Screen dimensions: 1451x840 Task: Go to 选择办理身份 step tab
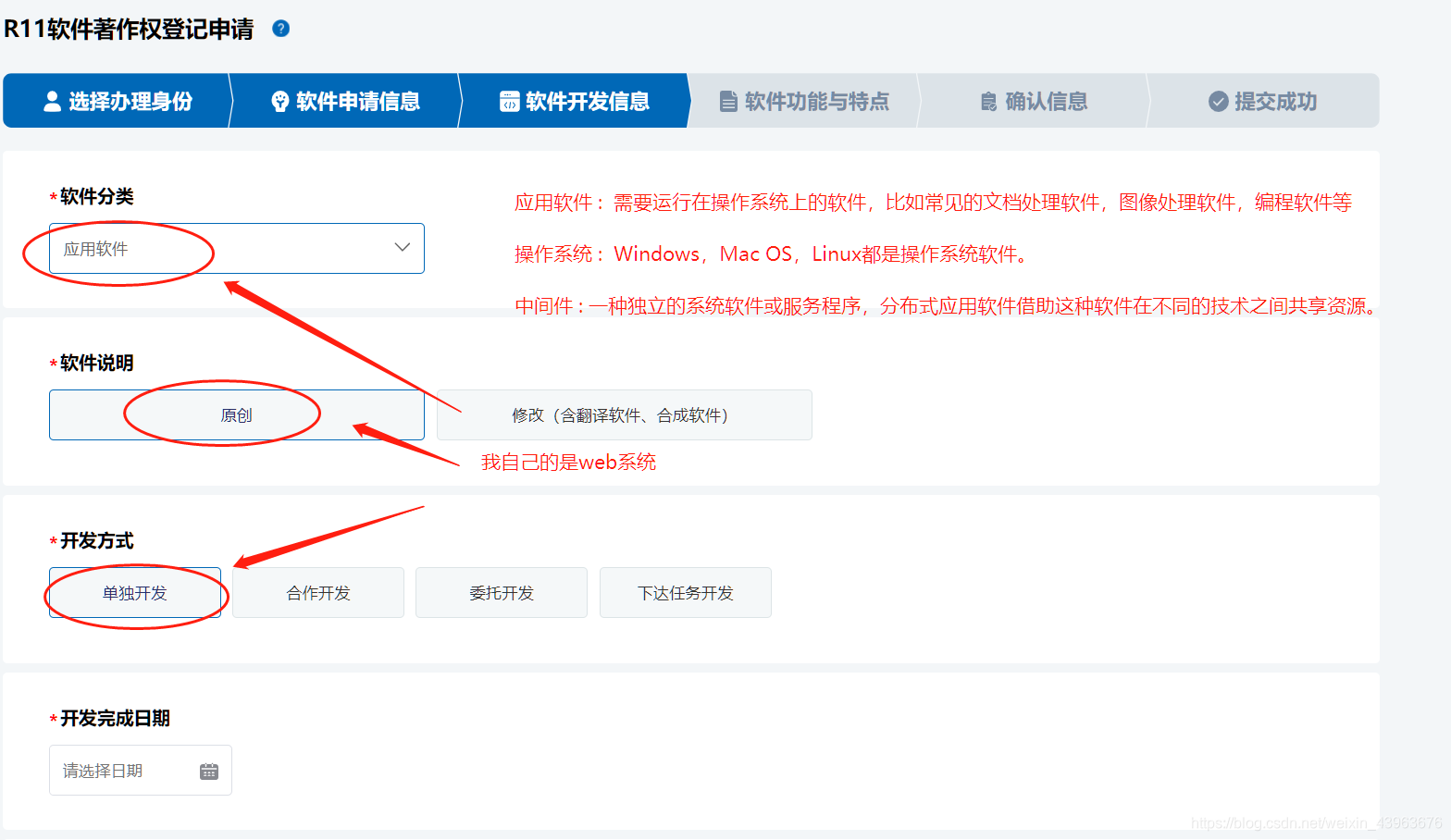(x=117, y=101)
